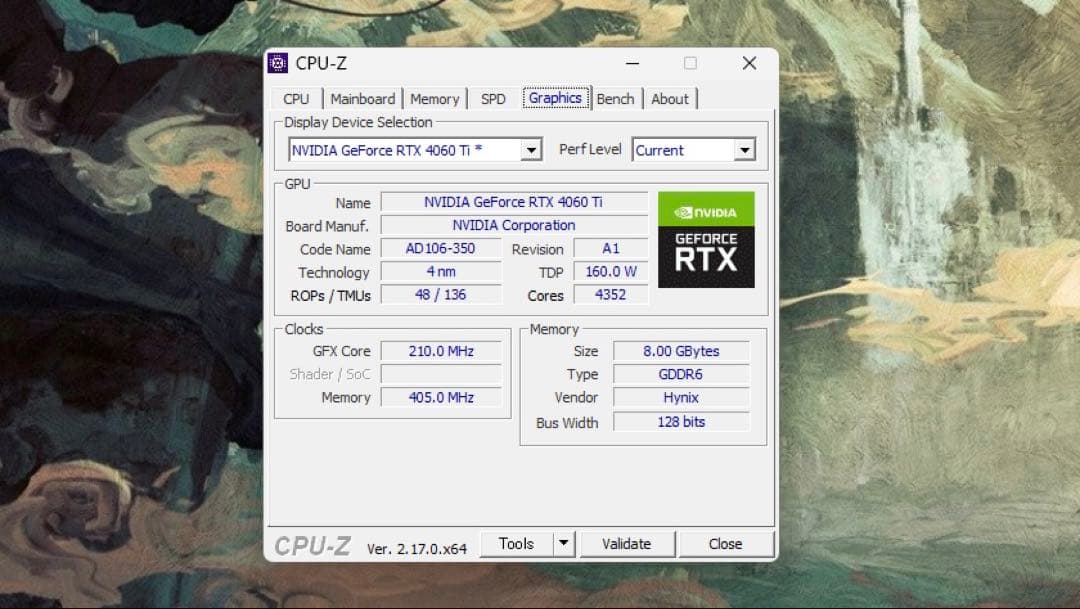Go to the Bench tab
Viewport: 1080px width, 609px height.
pos(615,99)
